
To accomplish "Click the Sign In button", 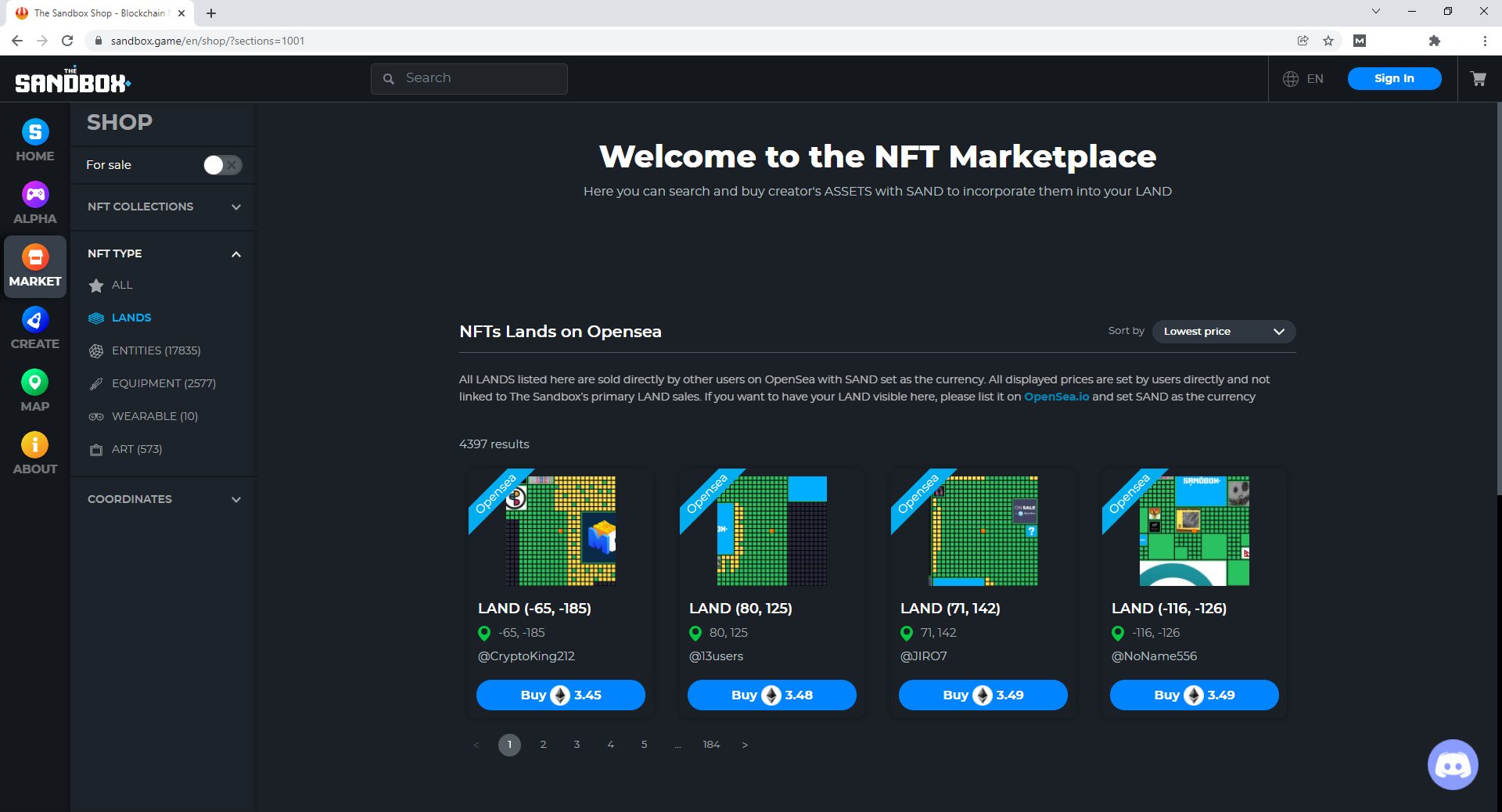I will pos(1394,78).
